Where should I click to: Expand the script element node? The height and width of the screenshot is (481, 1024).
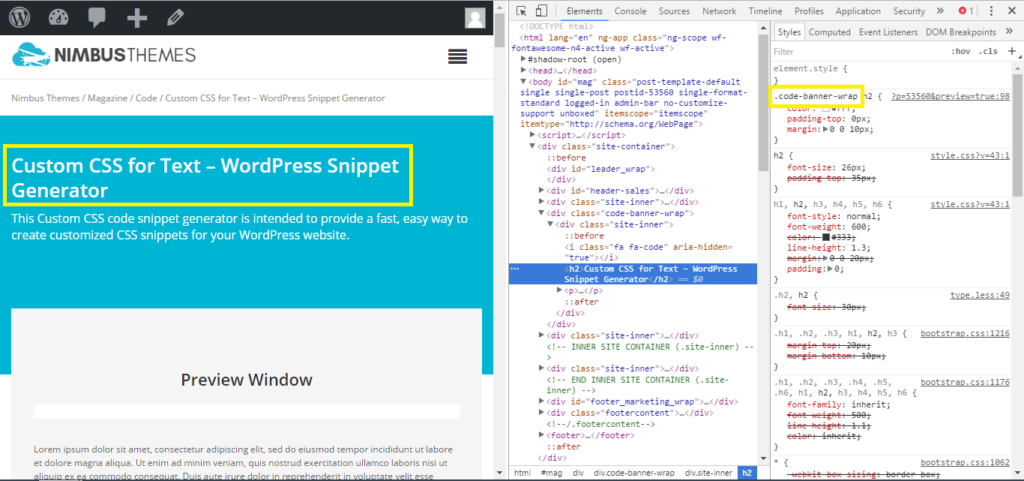click(532, 134)
